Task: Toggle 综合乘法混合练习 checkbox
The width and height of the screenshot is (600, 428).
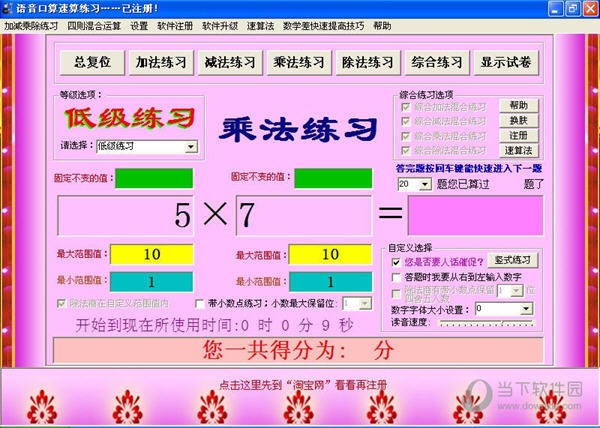Action: pos(406,136)
